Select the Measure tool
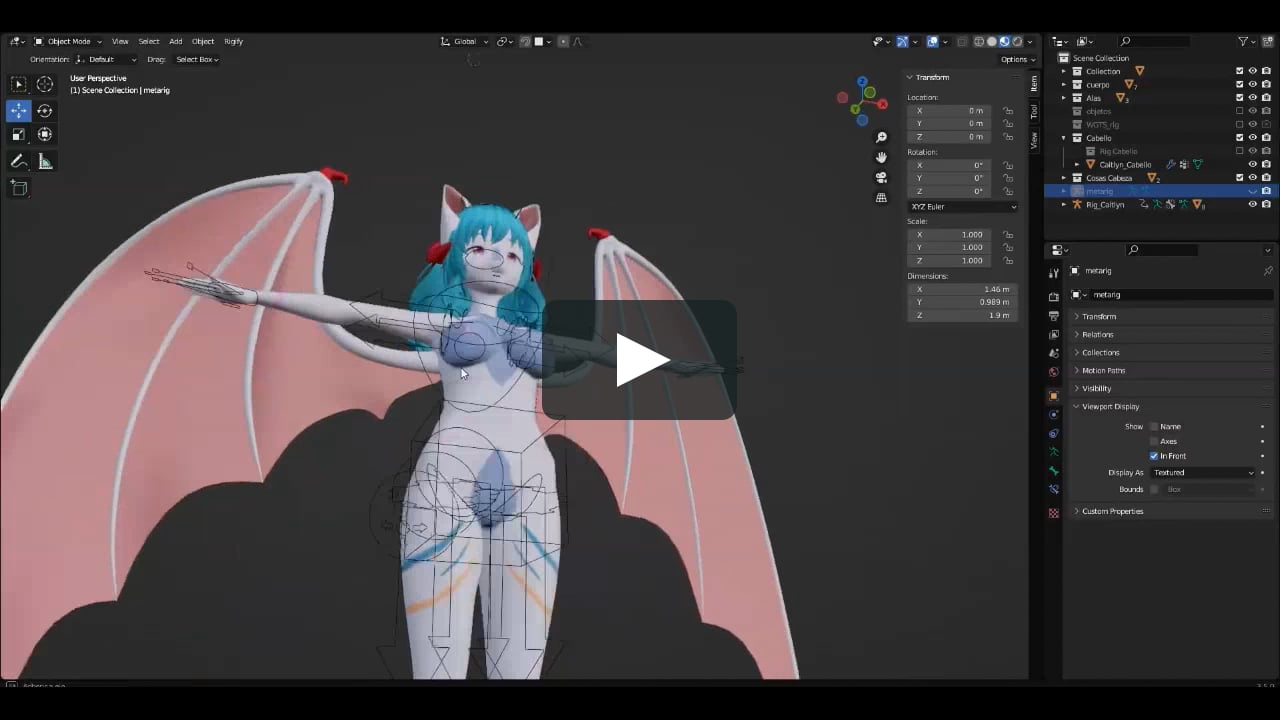 point(45,161)
